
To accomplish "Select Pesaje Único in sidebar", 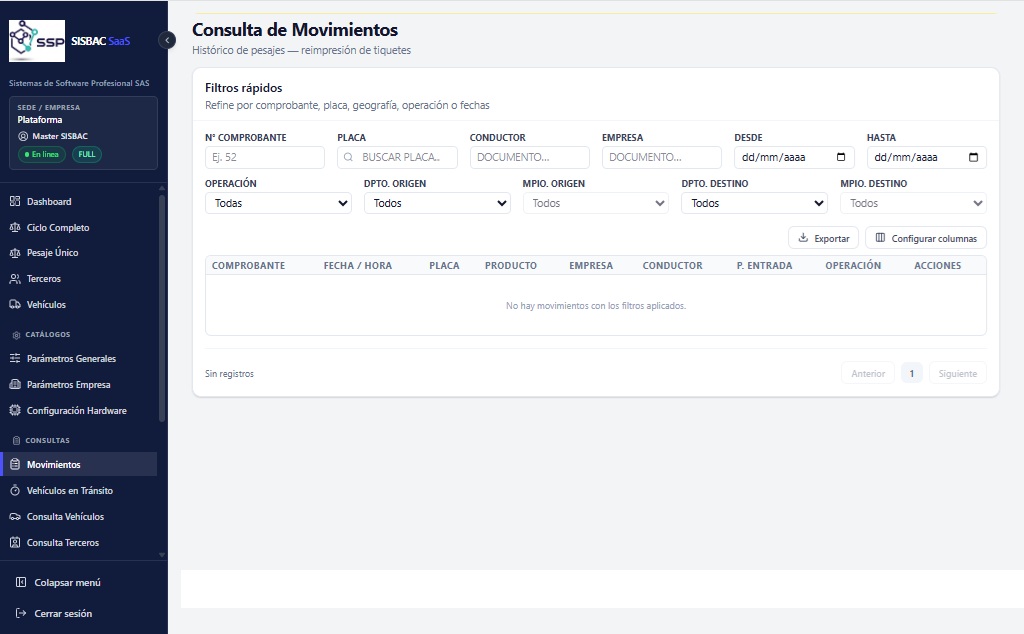I will (78, 253).
